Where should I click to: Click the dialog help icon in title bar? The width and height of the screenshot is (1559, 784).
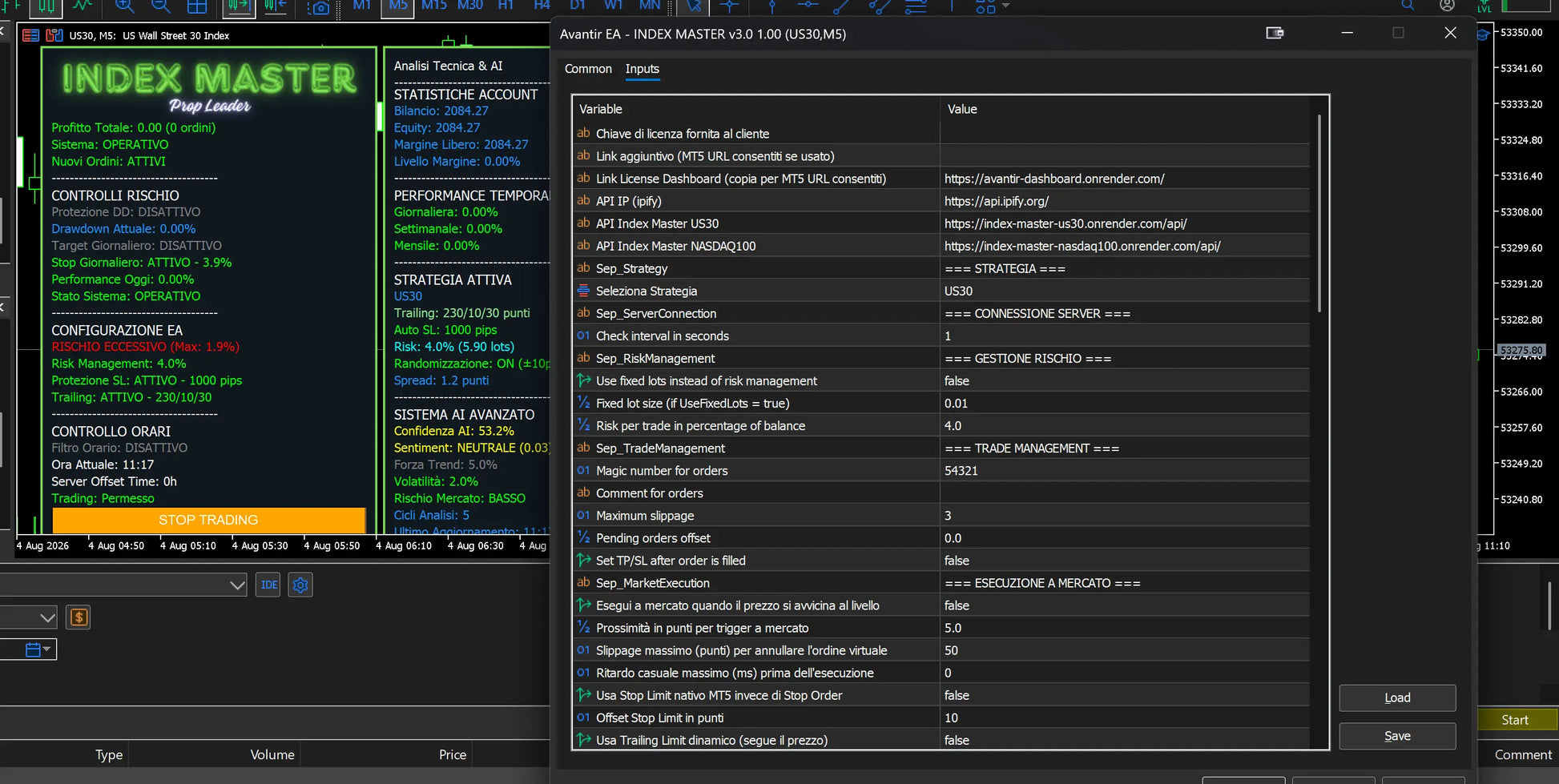[x=1275, y=33]
